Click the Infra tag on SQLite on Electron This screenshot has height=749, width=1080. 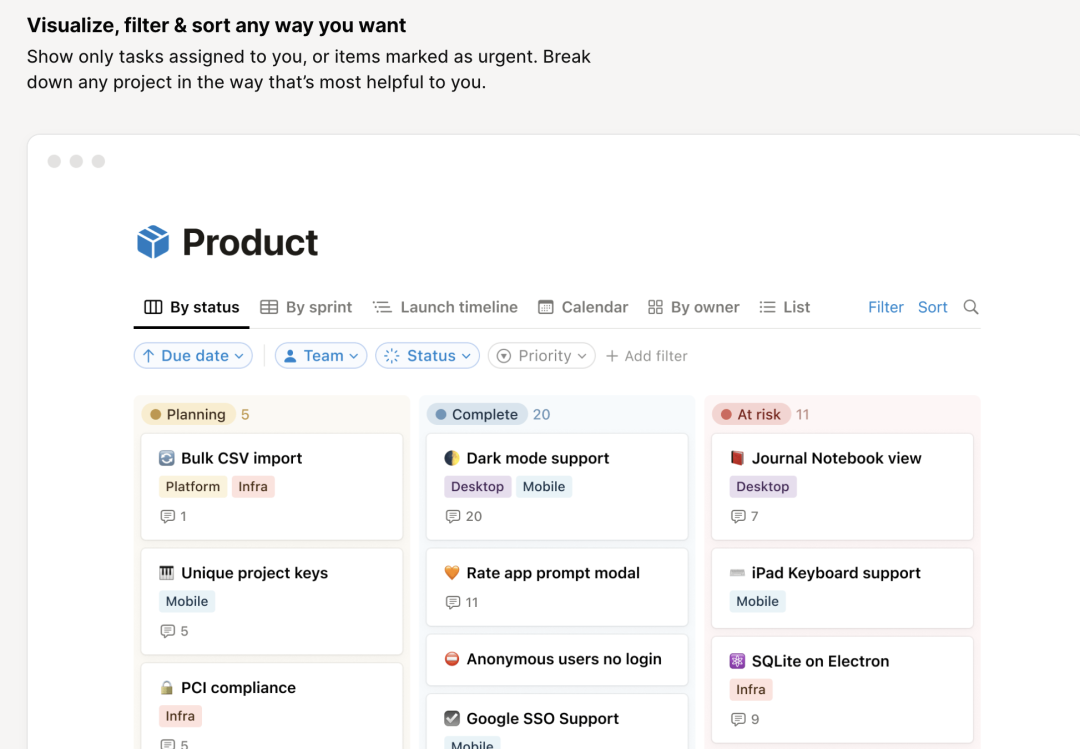(751, 689)
